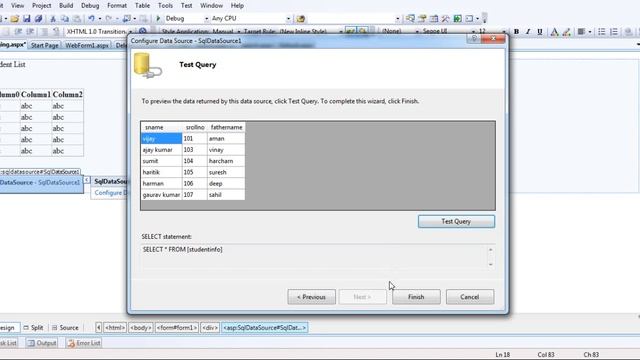
Task: Open the text alignment dropdown arrow
Action: [x=590, y=32]
